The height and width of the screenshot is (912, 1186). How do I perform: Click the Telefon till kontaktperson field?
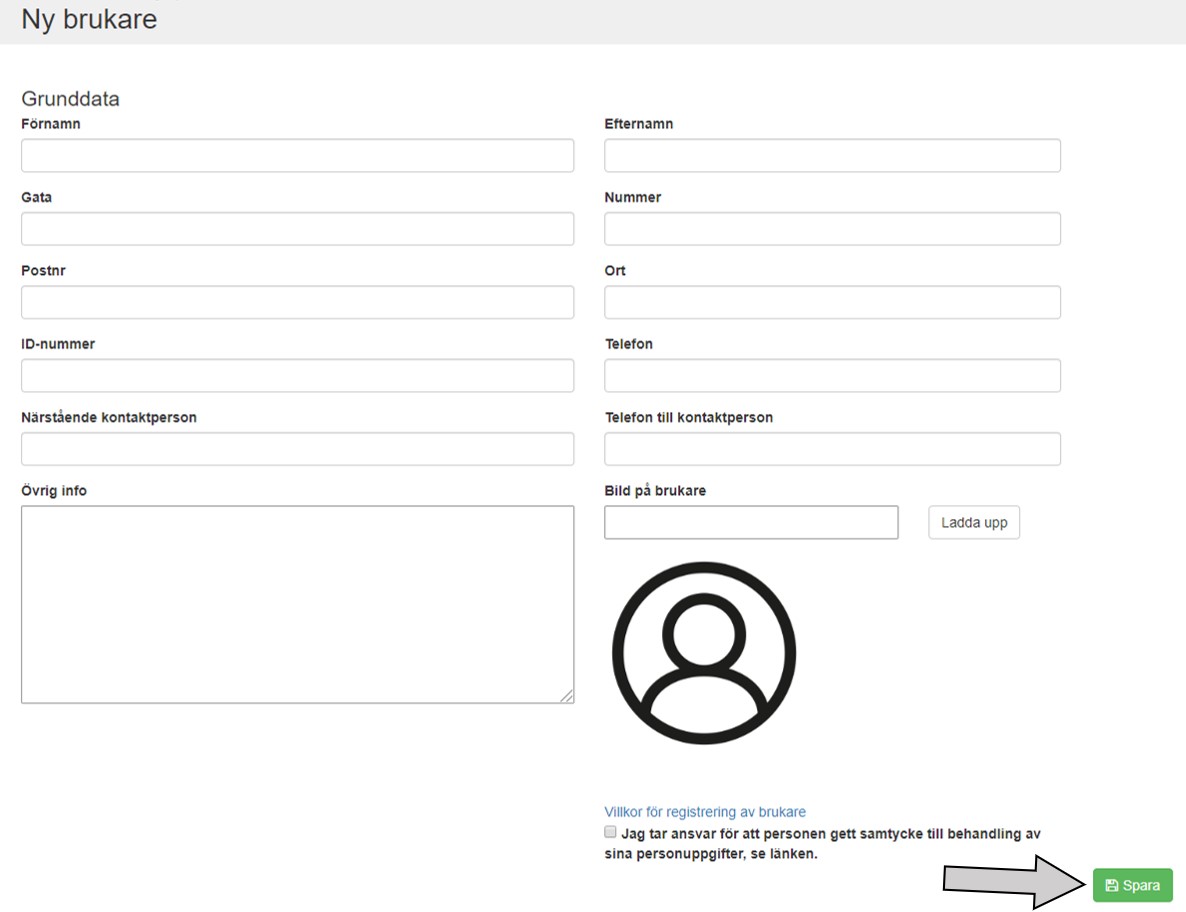832,449
